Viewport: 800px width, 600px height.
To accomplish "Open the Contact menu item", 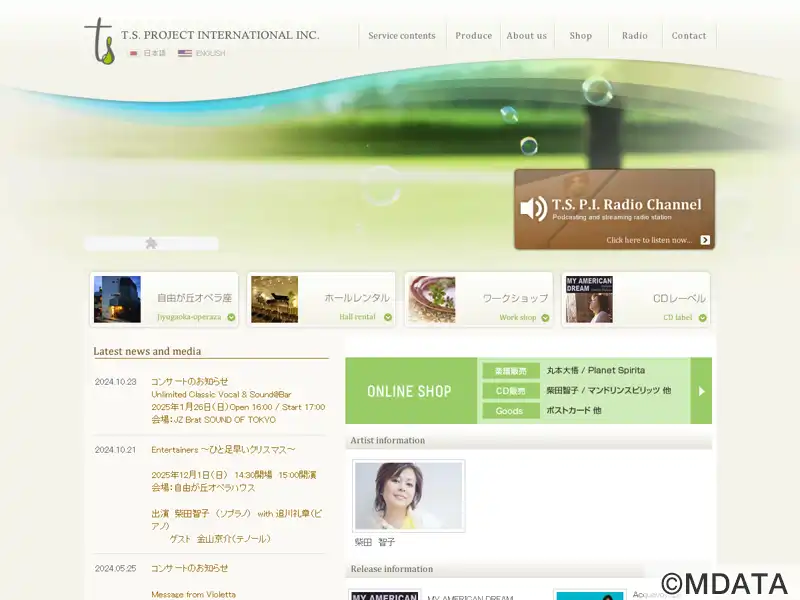I will tap(689, 36).
